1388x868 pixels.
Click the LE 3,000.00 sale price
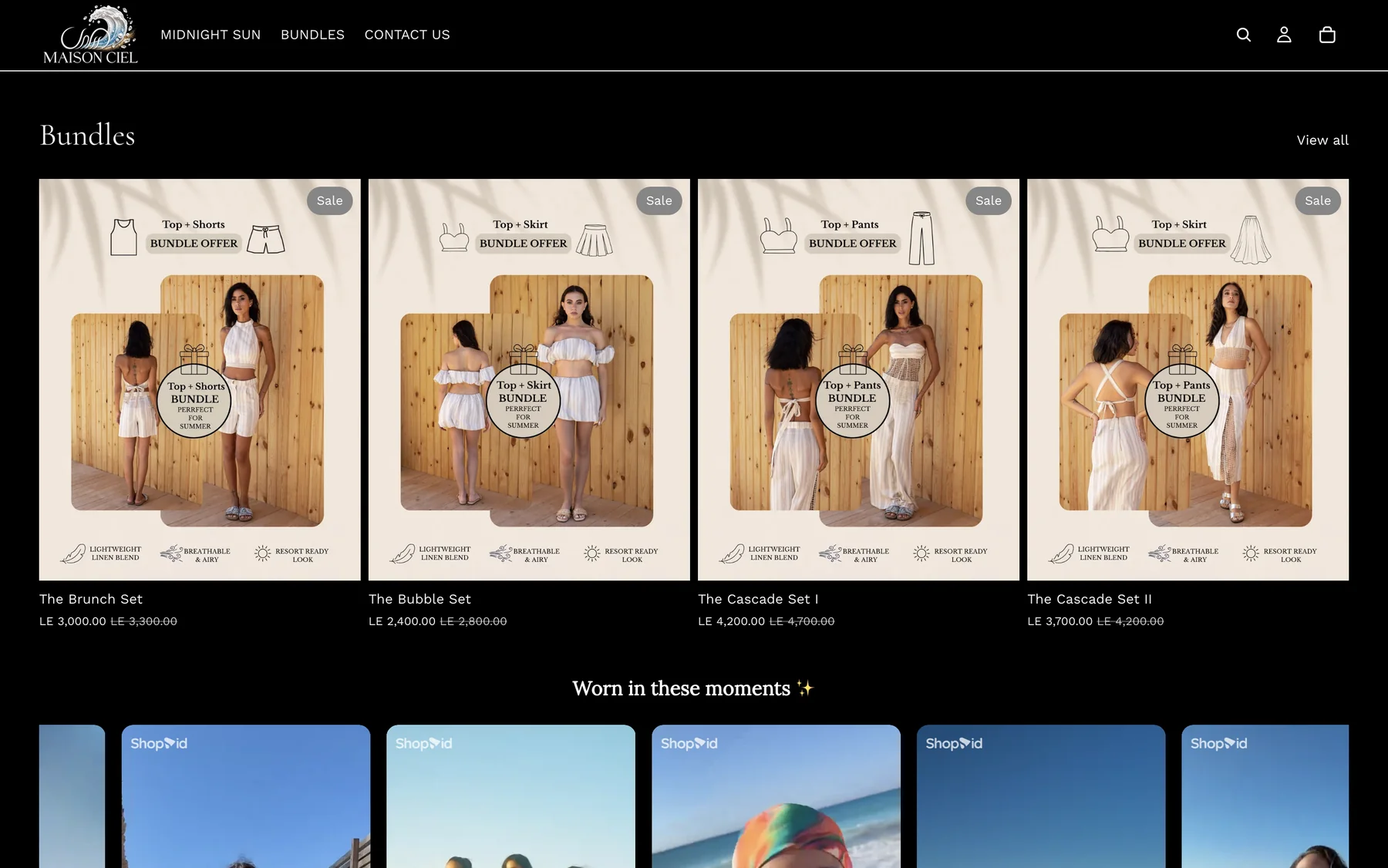72,621
